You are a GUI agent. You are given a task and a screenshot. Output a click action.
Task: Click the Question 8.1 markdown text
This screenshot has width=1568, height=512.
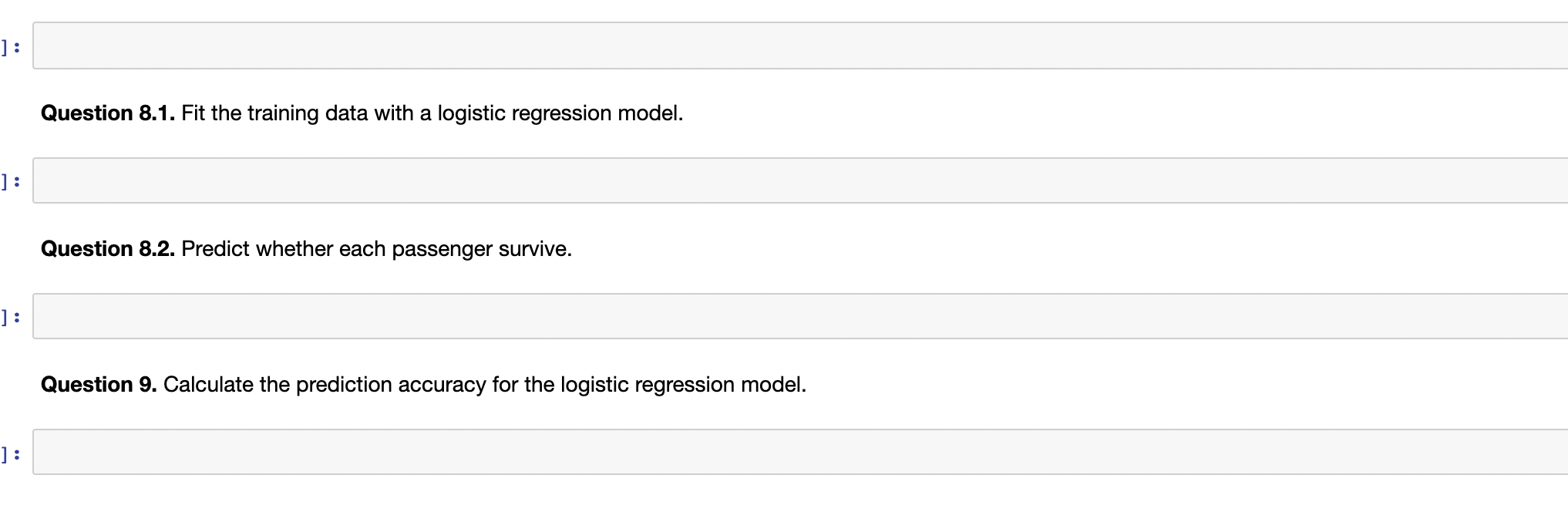[362, 113]
